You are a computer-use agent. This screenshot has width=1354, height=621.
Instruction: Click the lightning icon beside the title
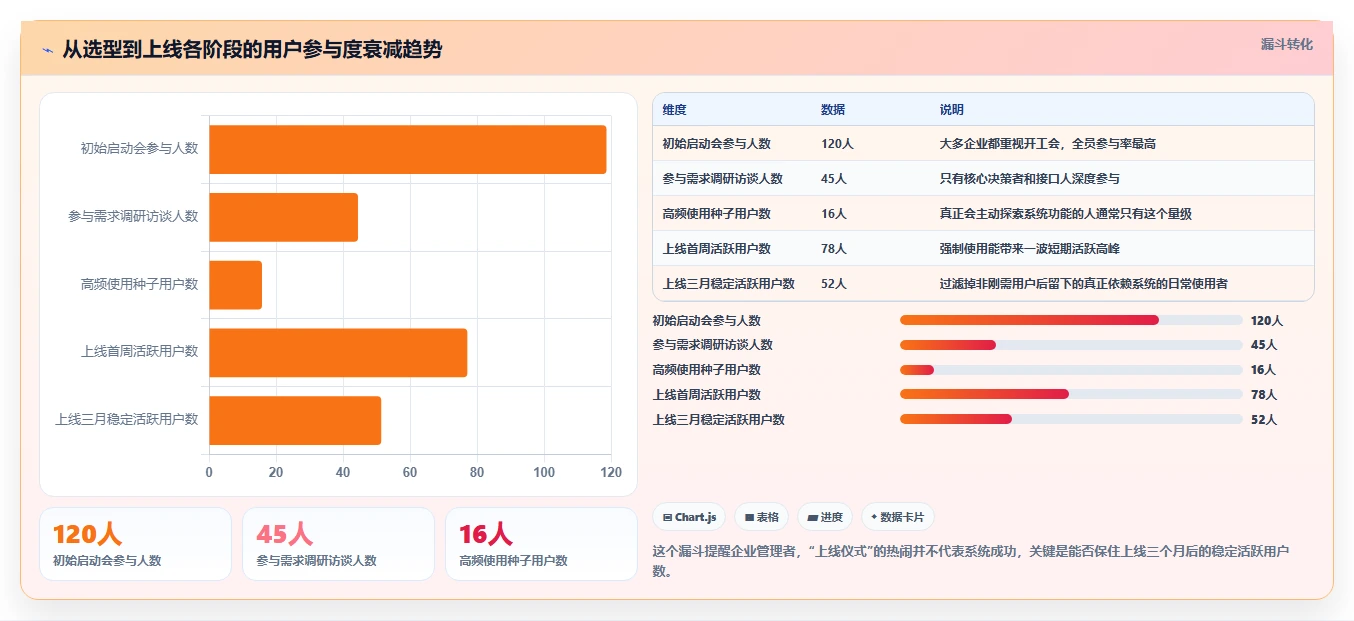click(x=47, y=49)
